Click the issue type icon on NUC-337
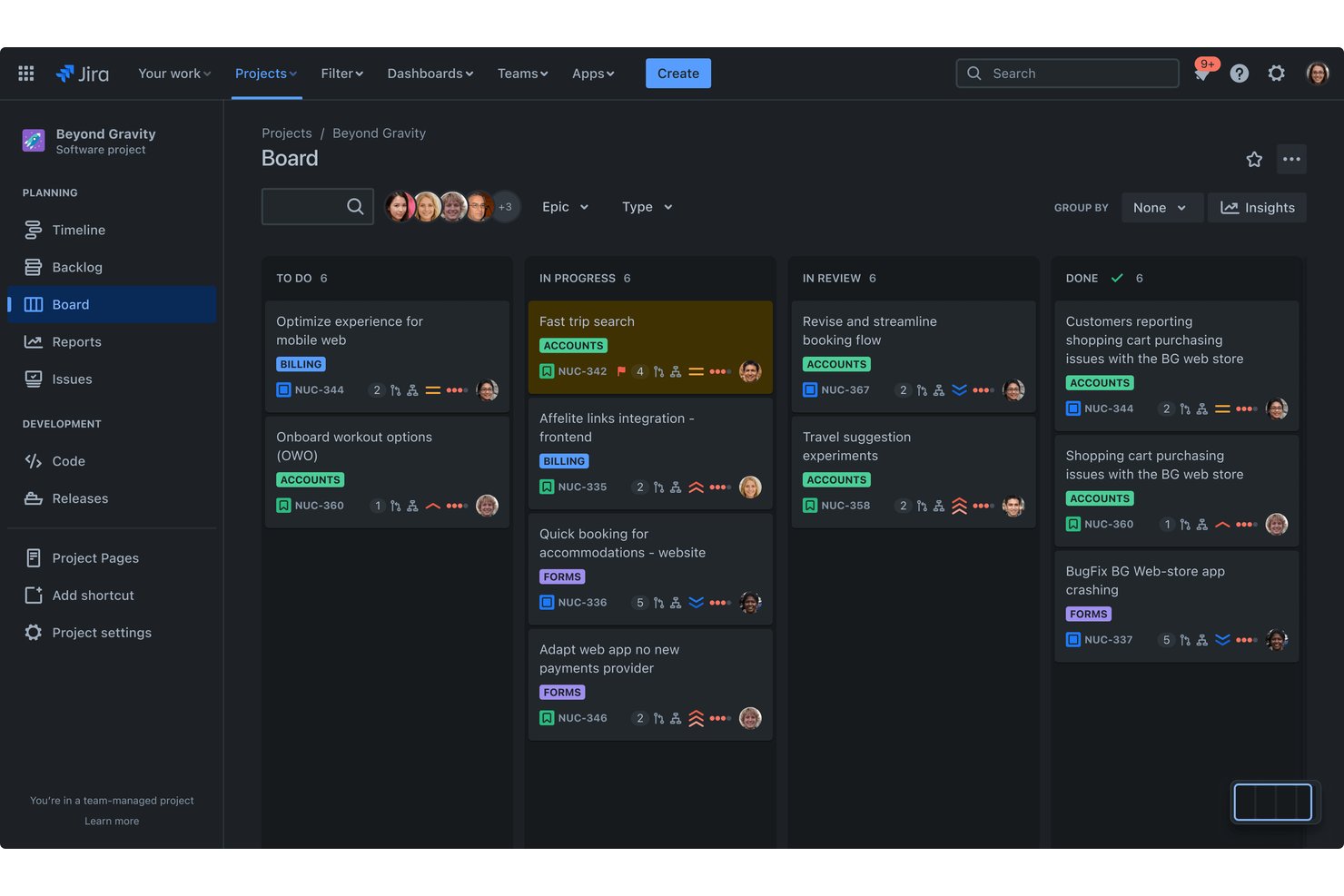The image size is (1344, 896). click(x=1073, y=640)
